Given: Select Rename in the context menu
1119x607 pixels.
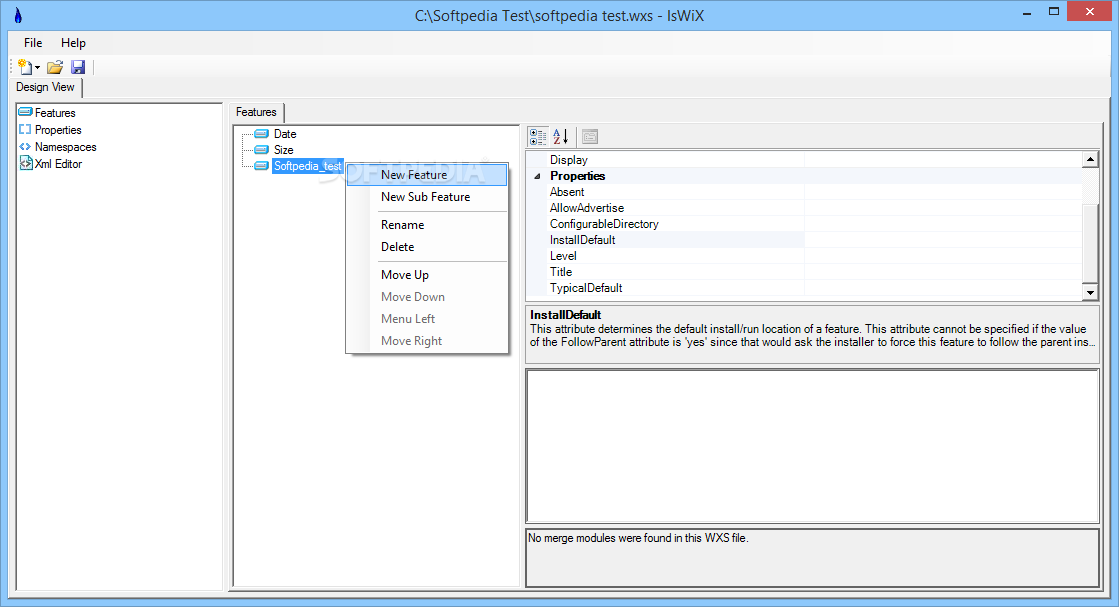Looking at the screenshot, I should tap(427, 225).
